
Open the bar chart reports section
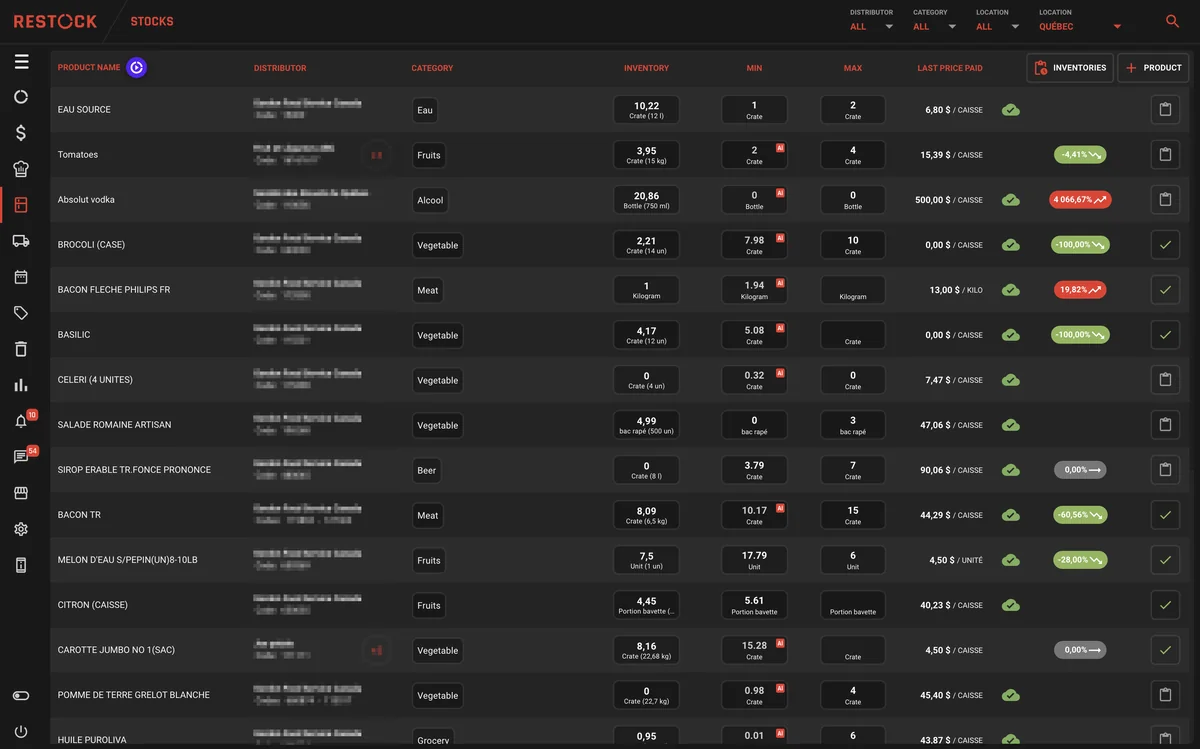[21, 385]
